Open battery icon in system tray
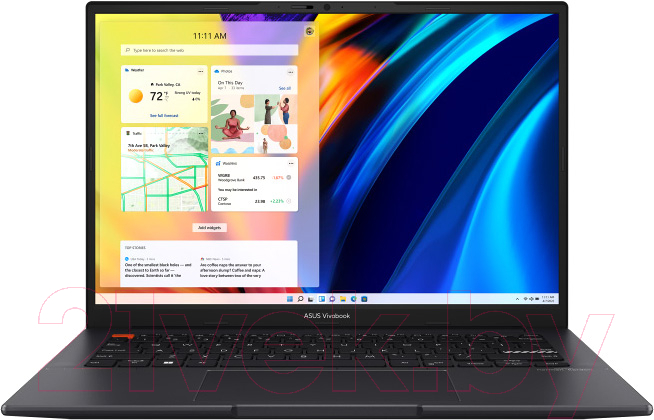 (x=536, y=299)
